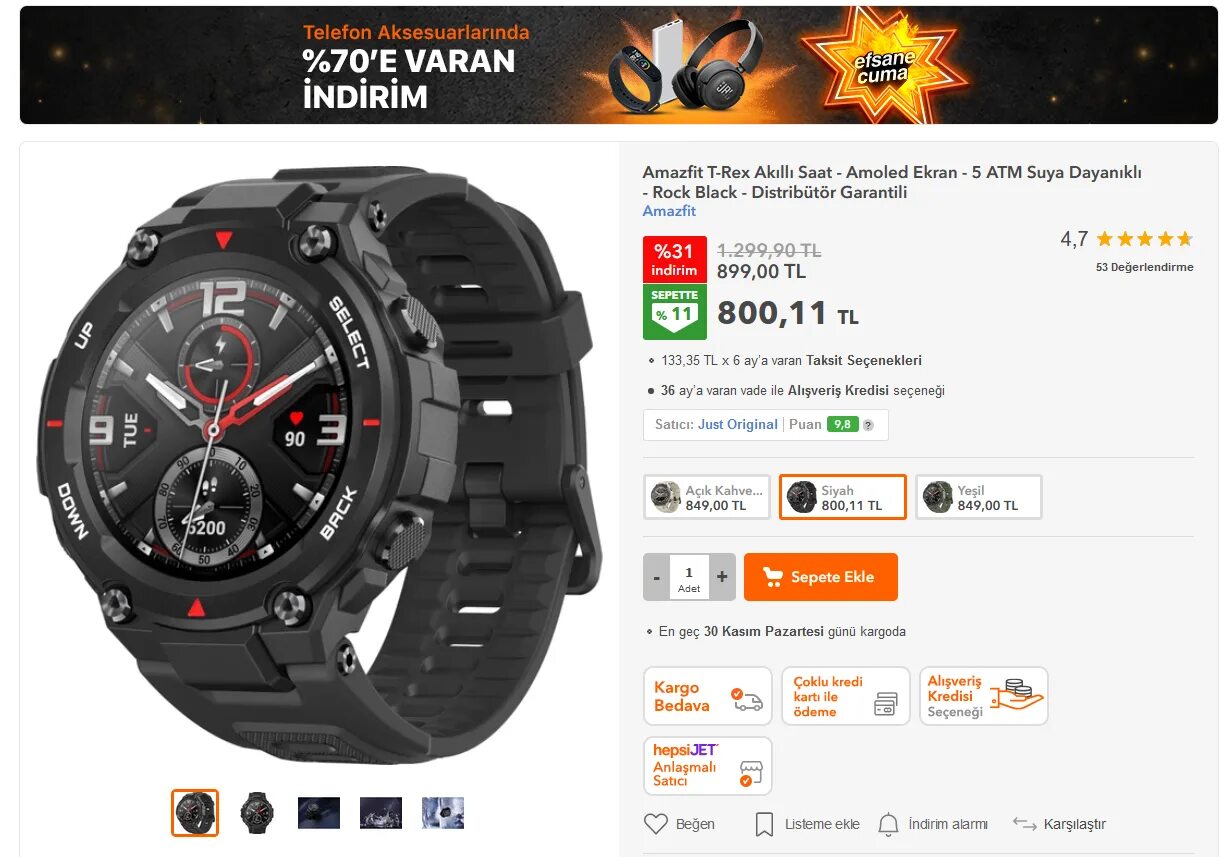
Task: Select the Siyah color variant
Action: 843,497
